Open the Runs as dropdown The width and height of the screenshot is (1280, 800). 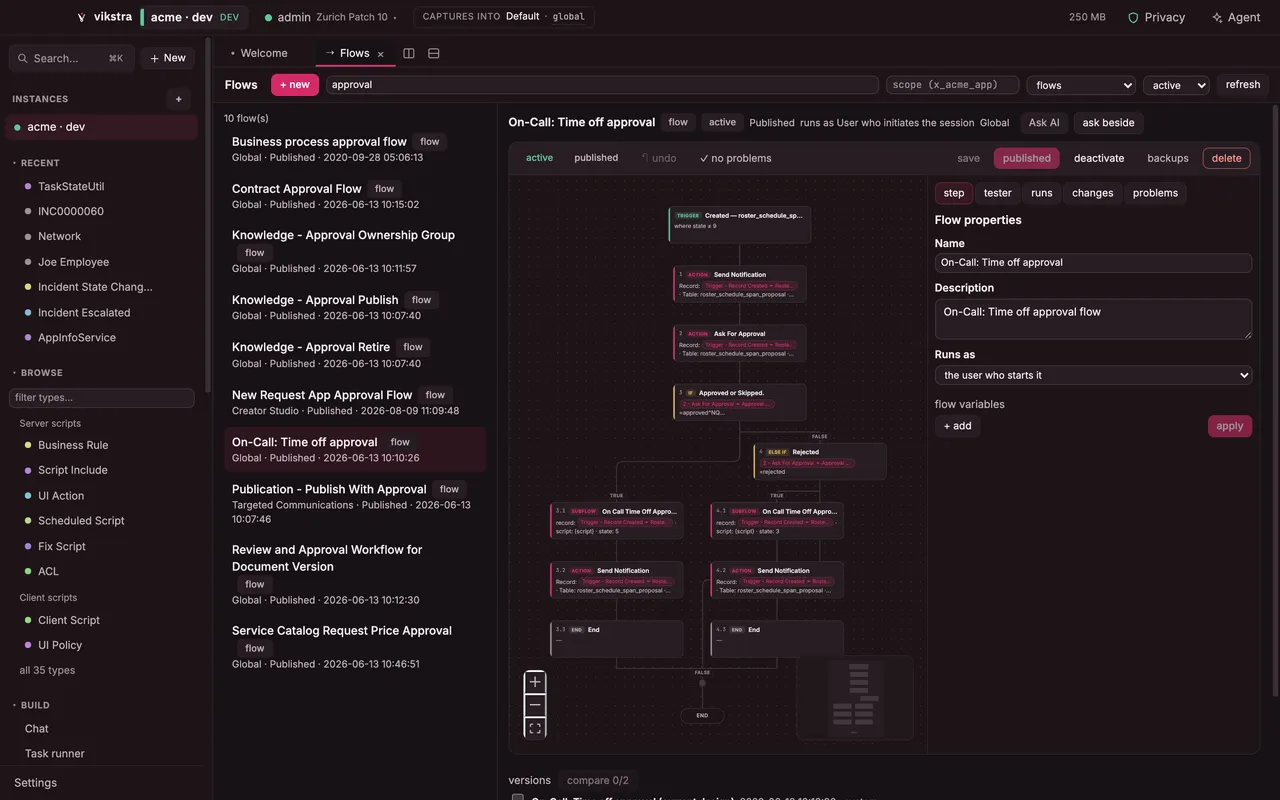click(x=1093, y=375)
